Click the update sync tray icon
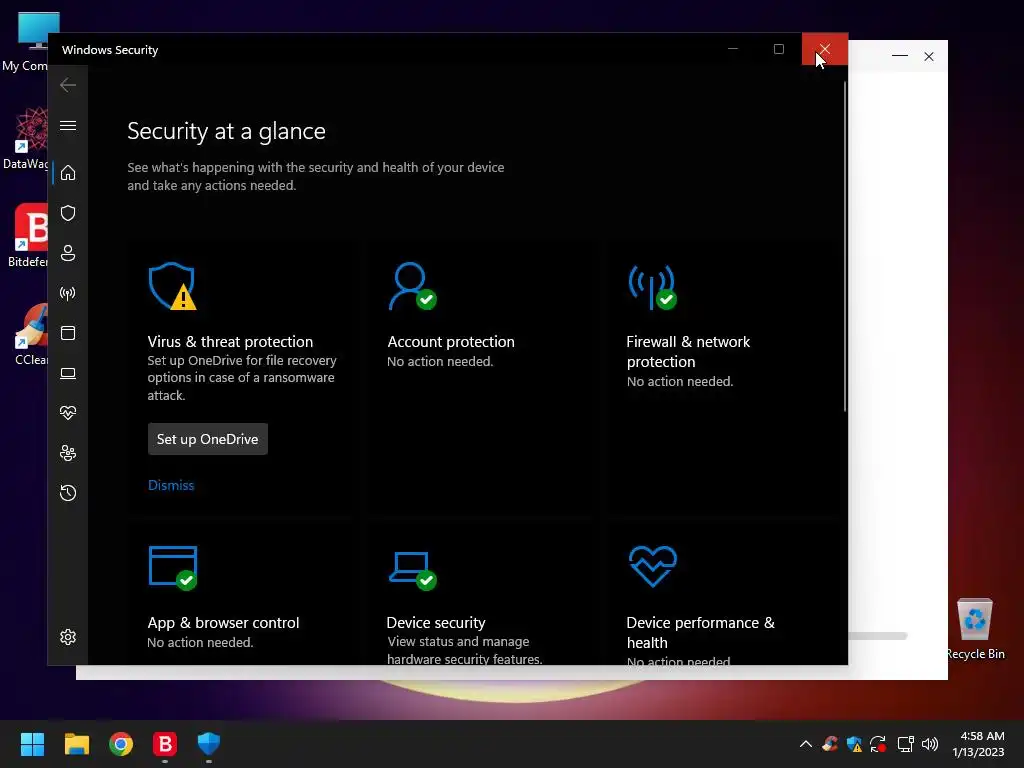 coord(878,744)
